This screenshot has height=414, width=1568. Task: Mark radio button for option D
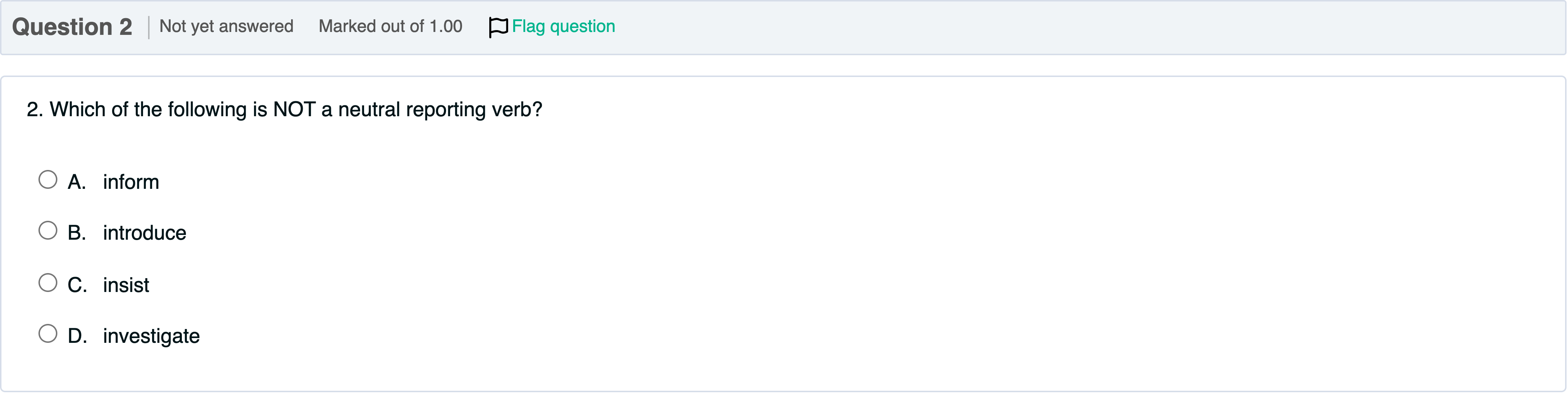point(48,334)
